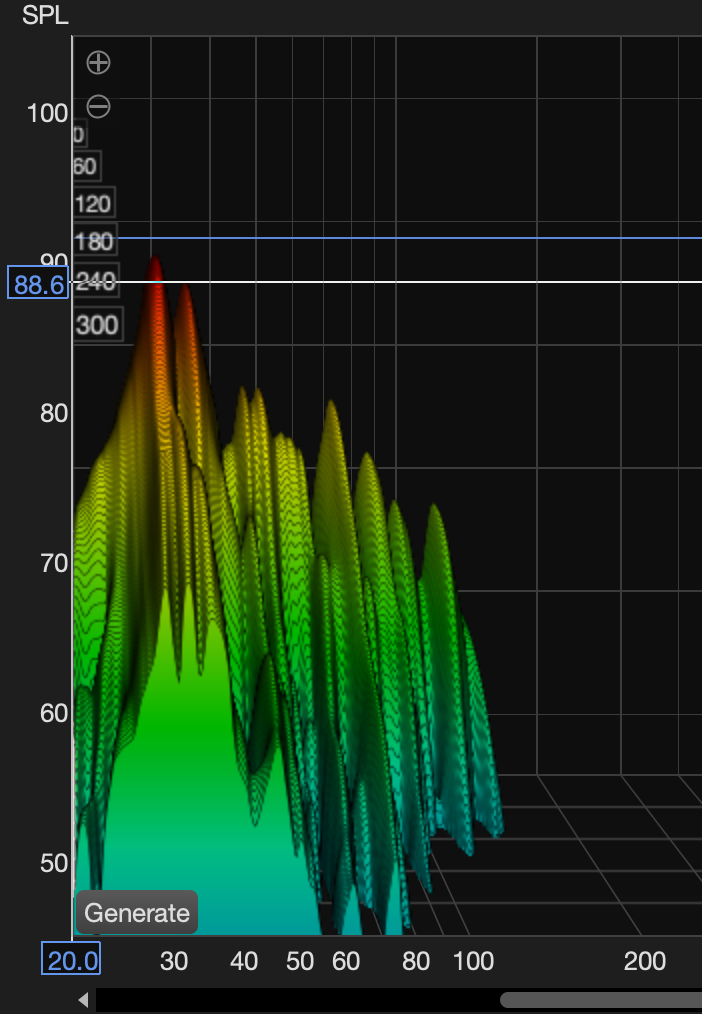Click the white horizontal cursor line

pos(450,282)
